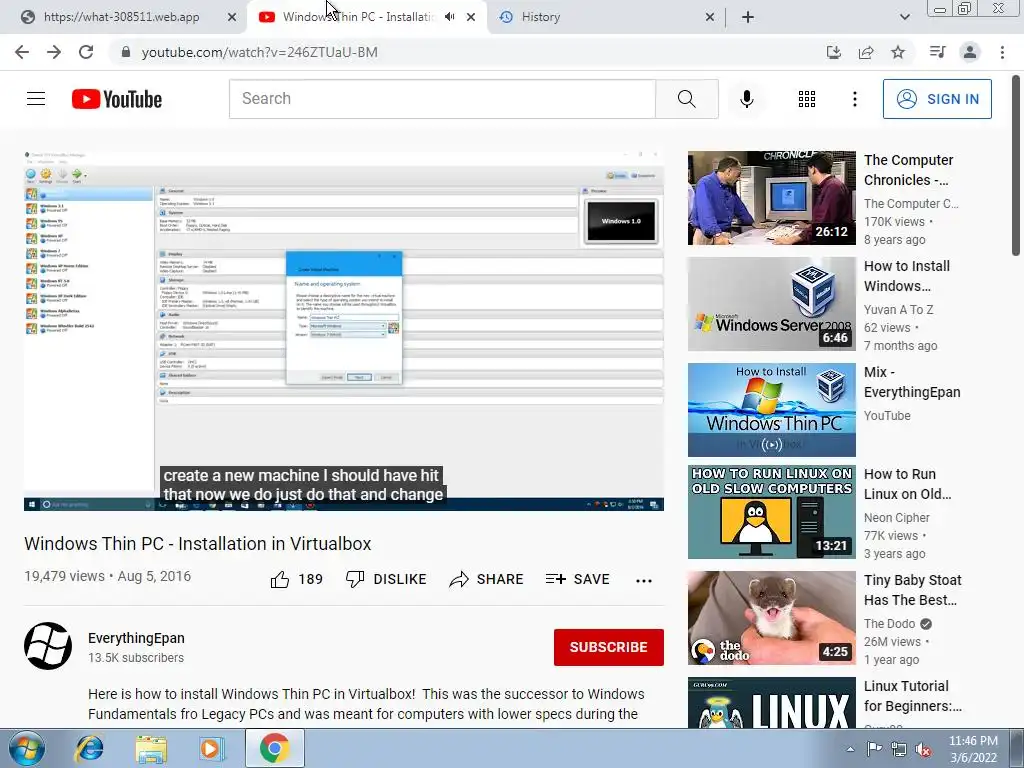Open Tiny Baby Stoat video thumbnail

point(771,618)
